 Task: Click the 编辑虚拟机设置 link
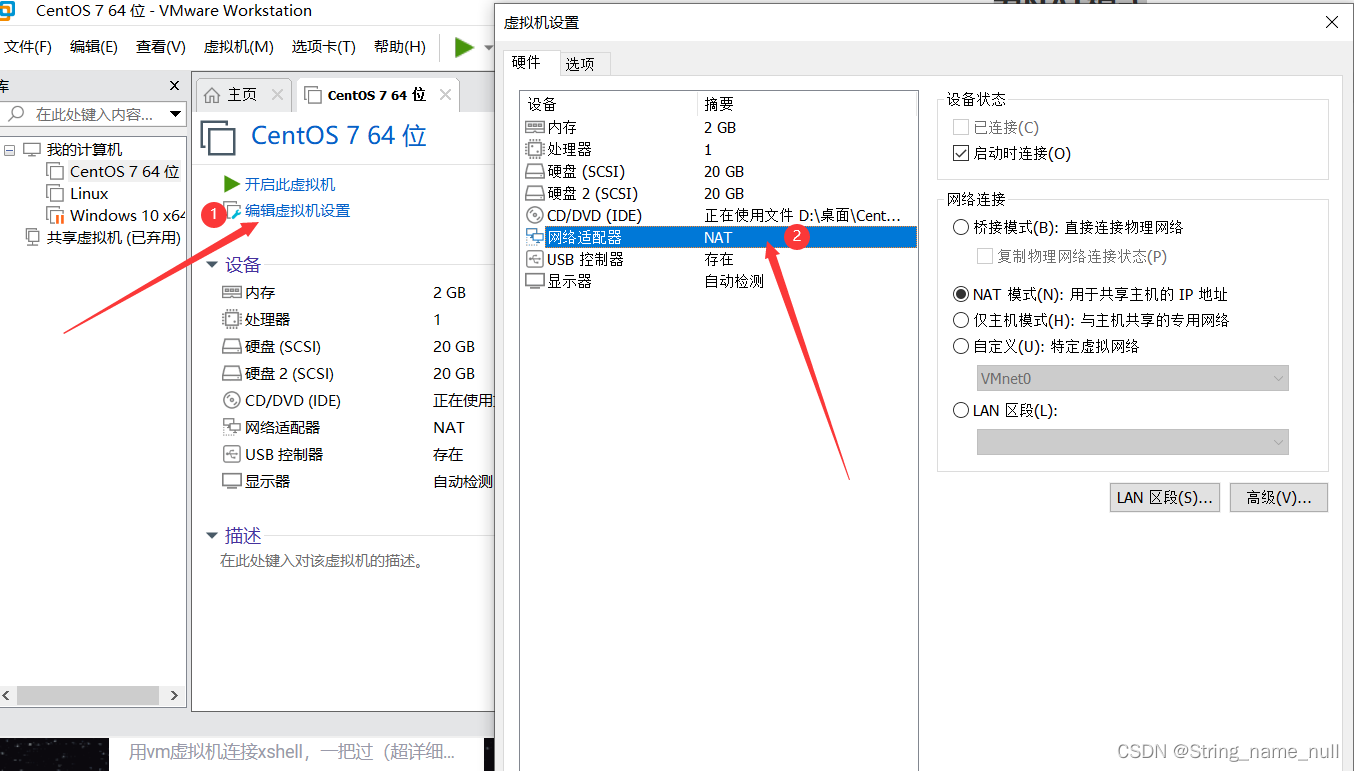tap(298, 211)
